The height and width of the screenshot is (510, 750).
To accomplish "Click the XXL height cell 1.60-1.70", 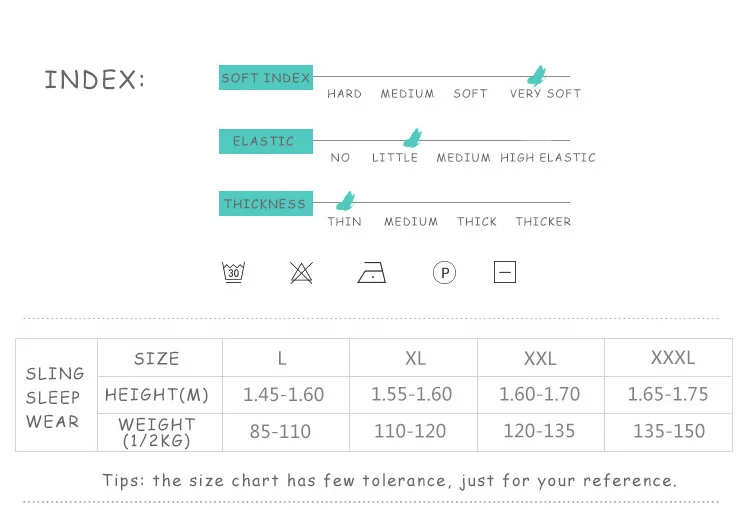I will click(x=541, y=395).
